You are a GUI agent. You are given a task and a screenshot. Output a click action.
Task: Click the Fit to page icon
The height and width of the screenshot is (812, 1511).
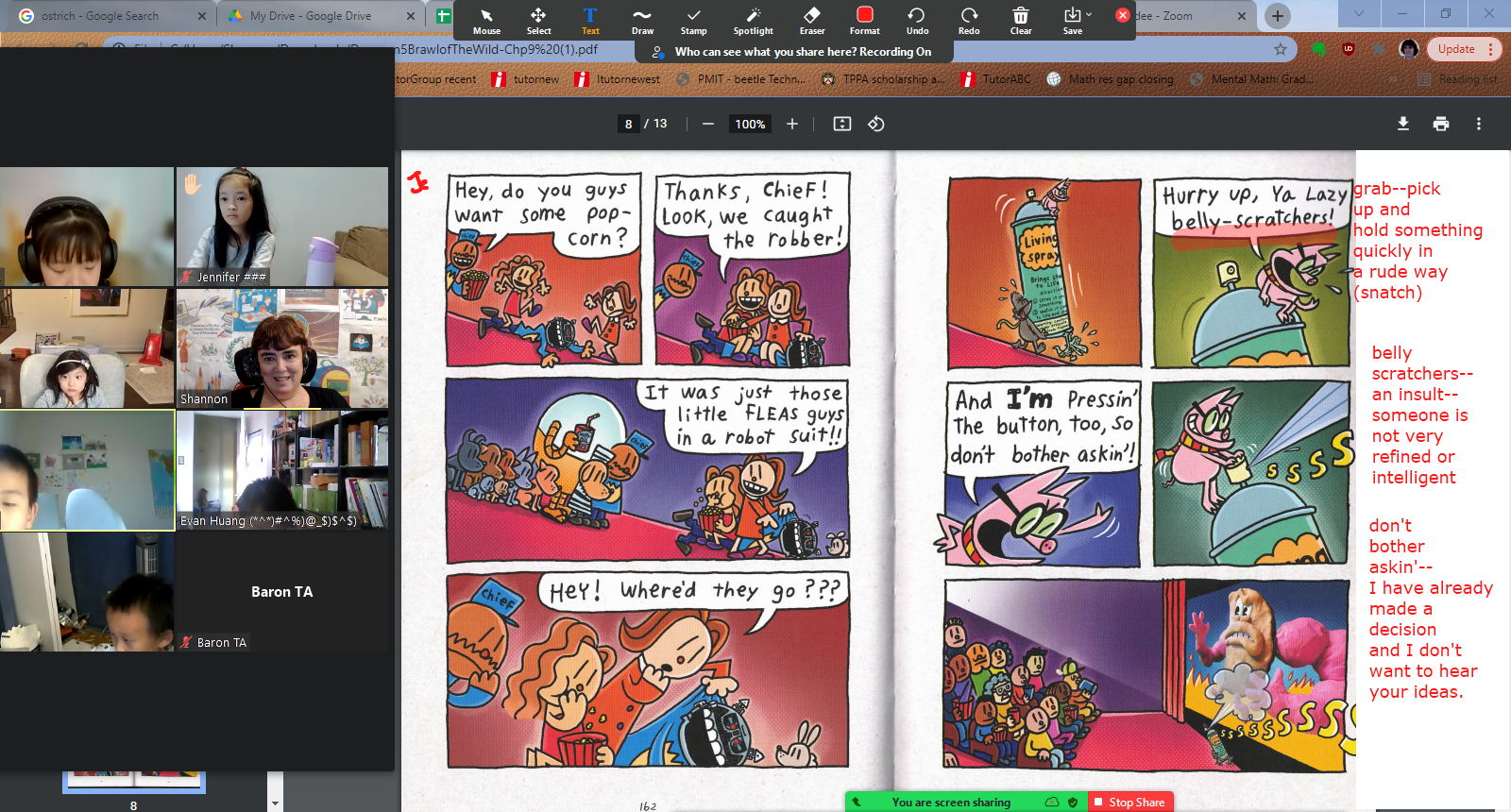842,124
